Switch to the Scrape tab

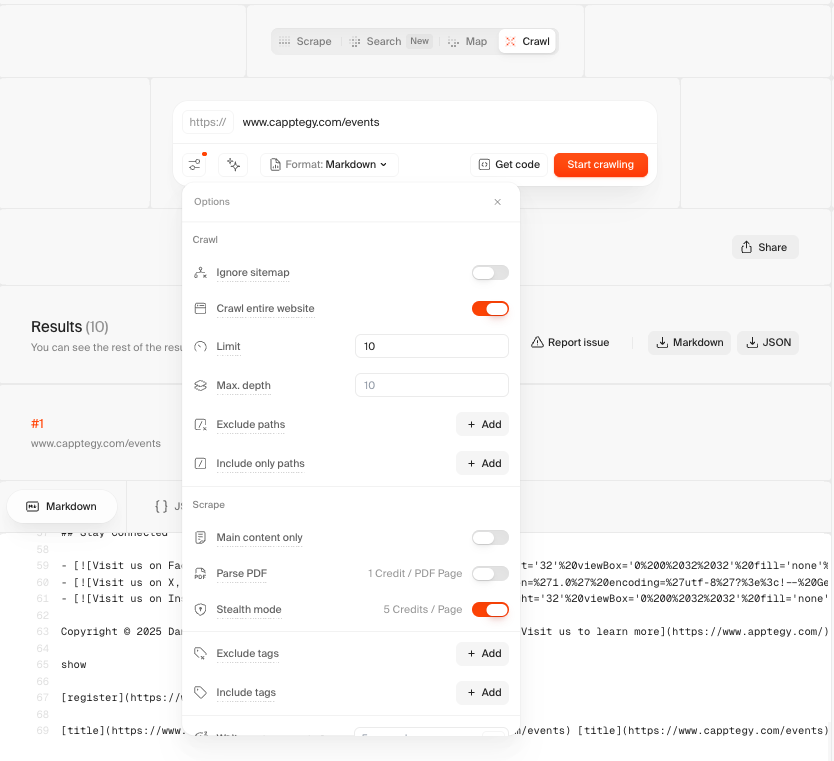(305, 41)
